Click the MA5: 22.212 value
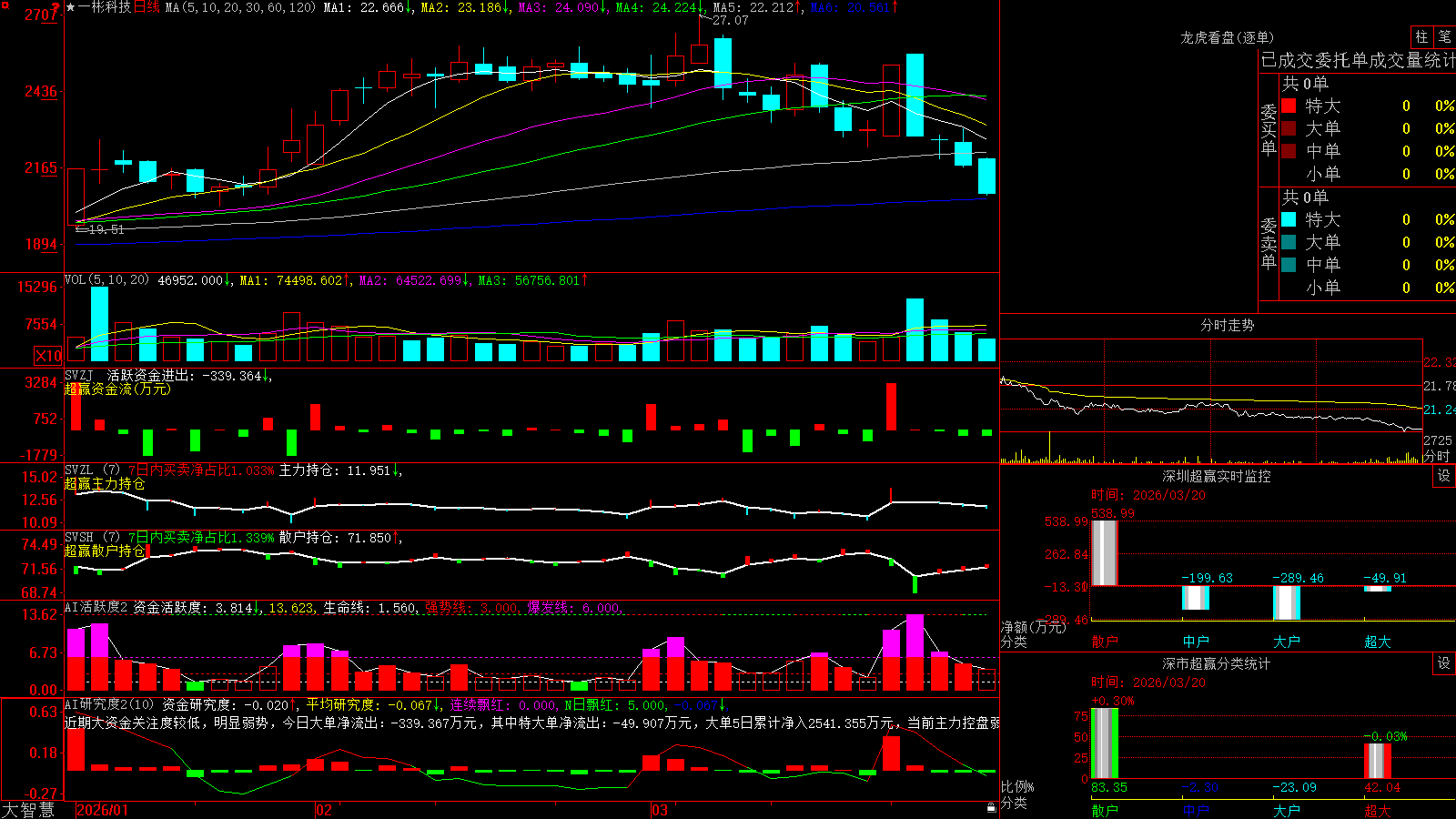This screenshot has width=1456, height=819. pyautogui.click(x=757, y=7)
